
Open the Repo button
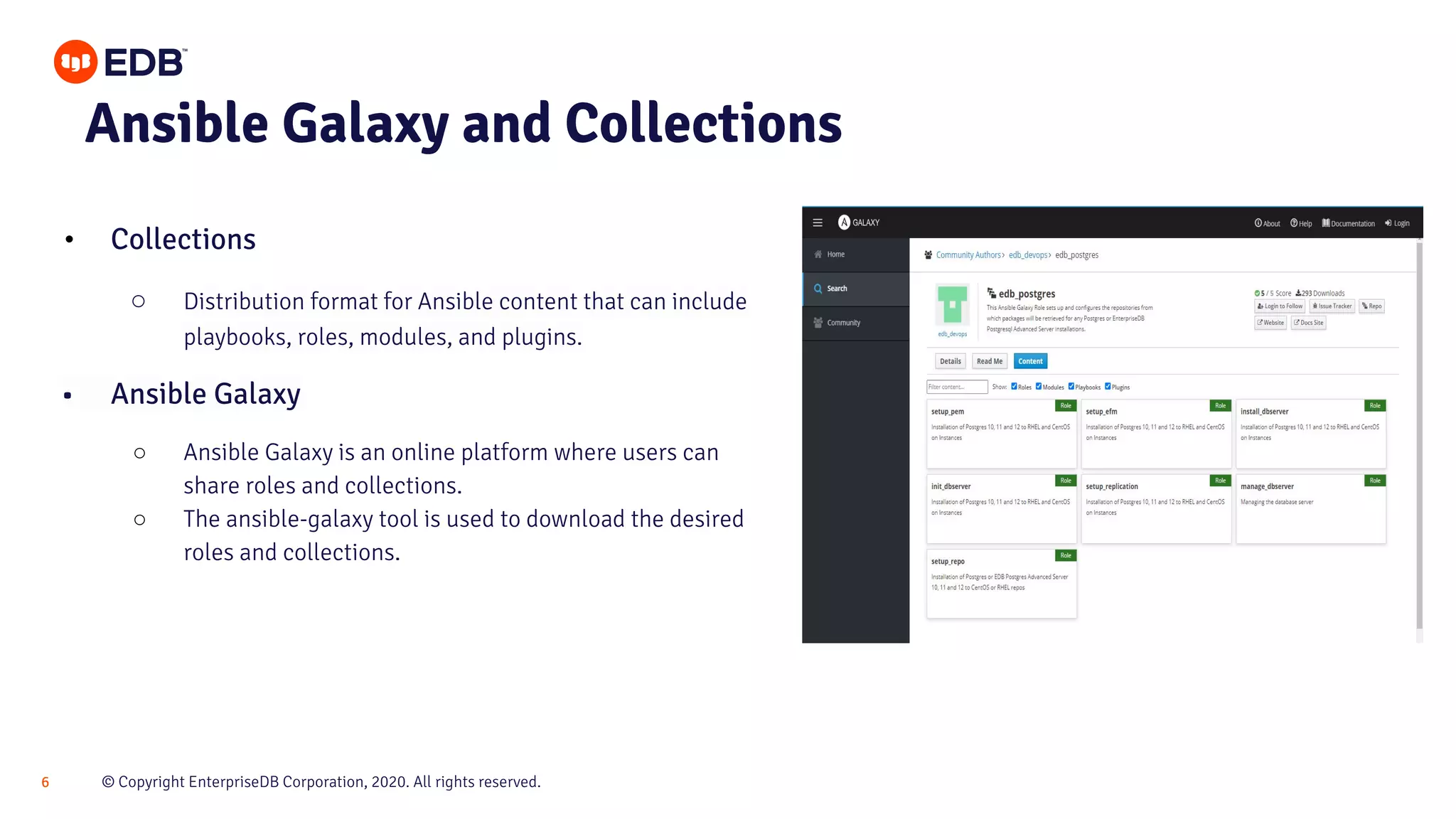coord(1371,306)
